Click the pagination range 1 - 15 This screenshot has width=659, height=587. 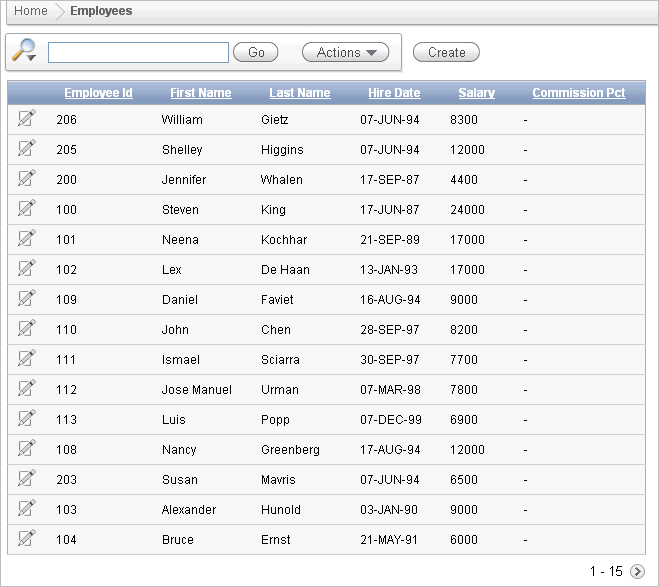(606, 571)
